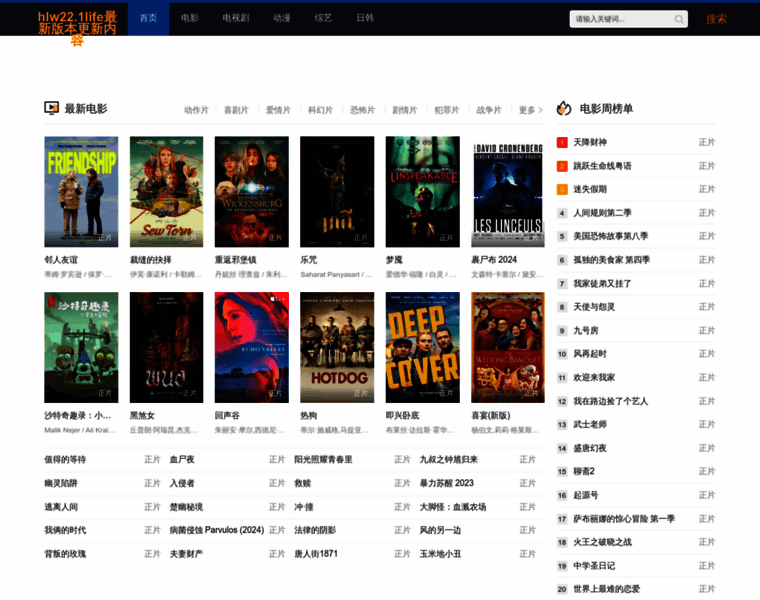The height and width of the screenshot is (600, 760).
Task: Open 病菌侵蚀 Parvulos (2024) entry
Action: pos(217,530)
